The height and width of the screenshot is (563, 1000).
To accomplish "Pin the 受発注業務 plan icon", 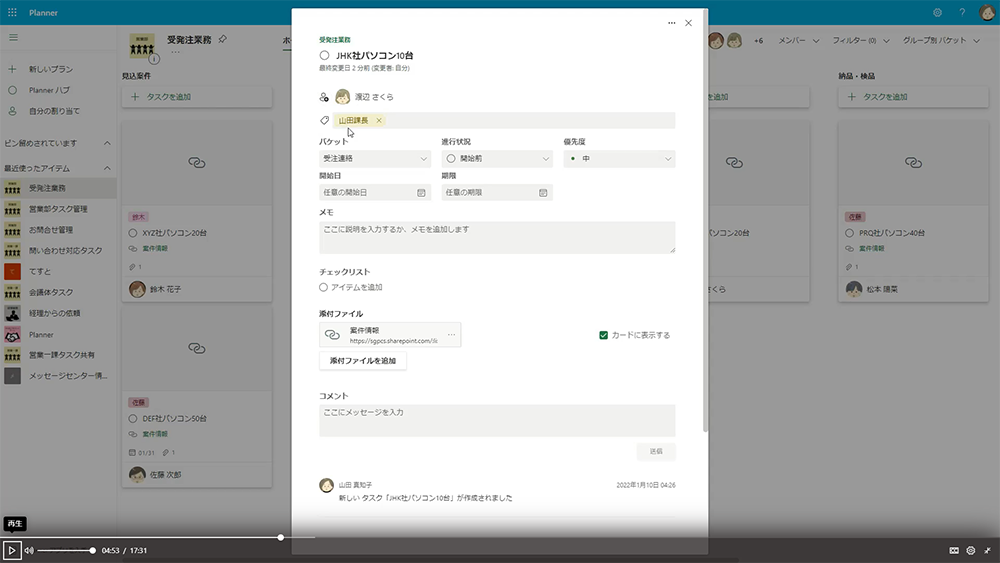I will pyautogui.click(x=223, y=40).
